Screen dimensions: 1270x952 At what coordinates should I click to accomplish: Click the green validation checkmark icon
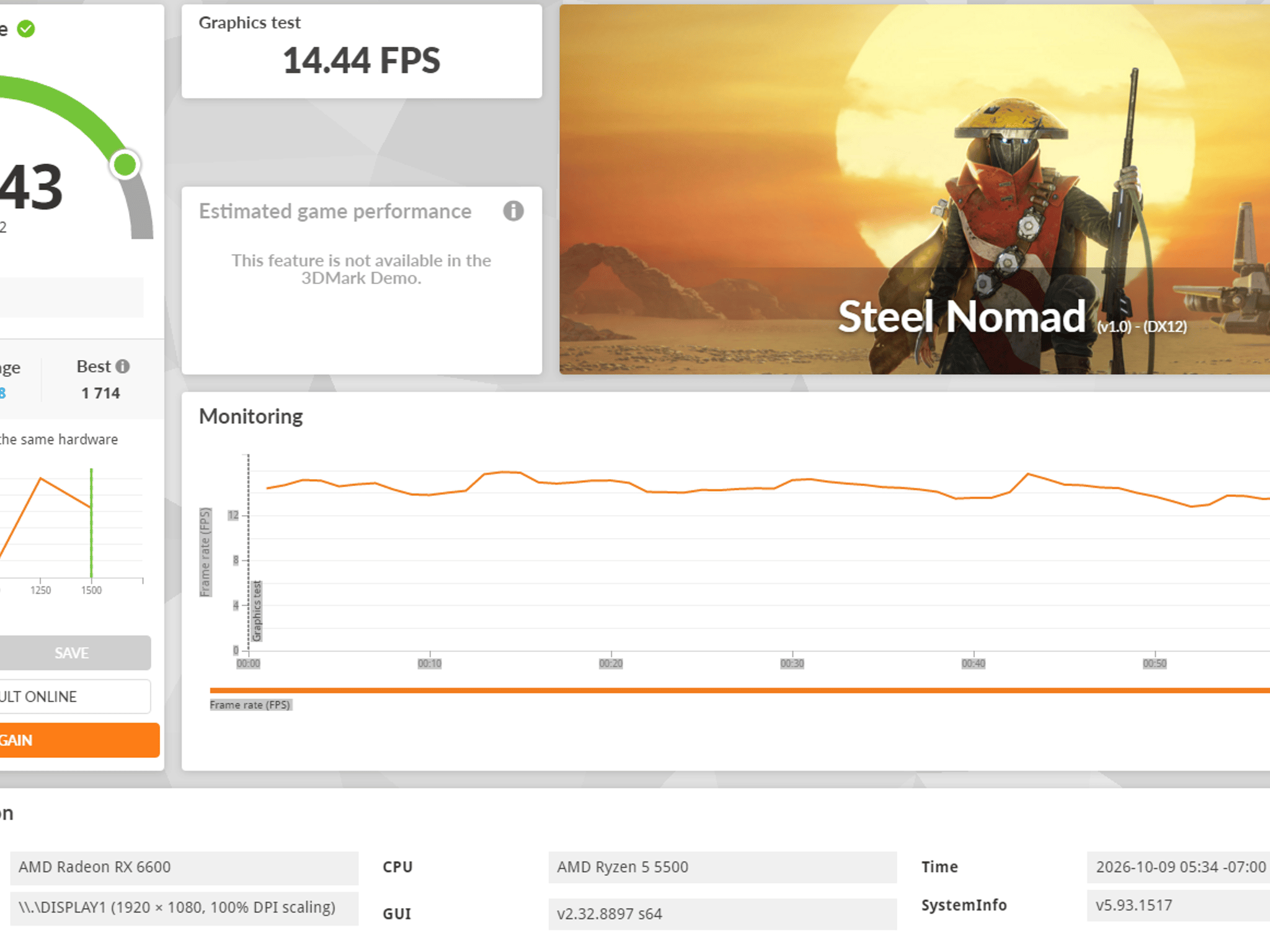pyautogui.click(x=26, y=29)
